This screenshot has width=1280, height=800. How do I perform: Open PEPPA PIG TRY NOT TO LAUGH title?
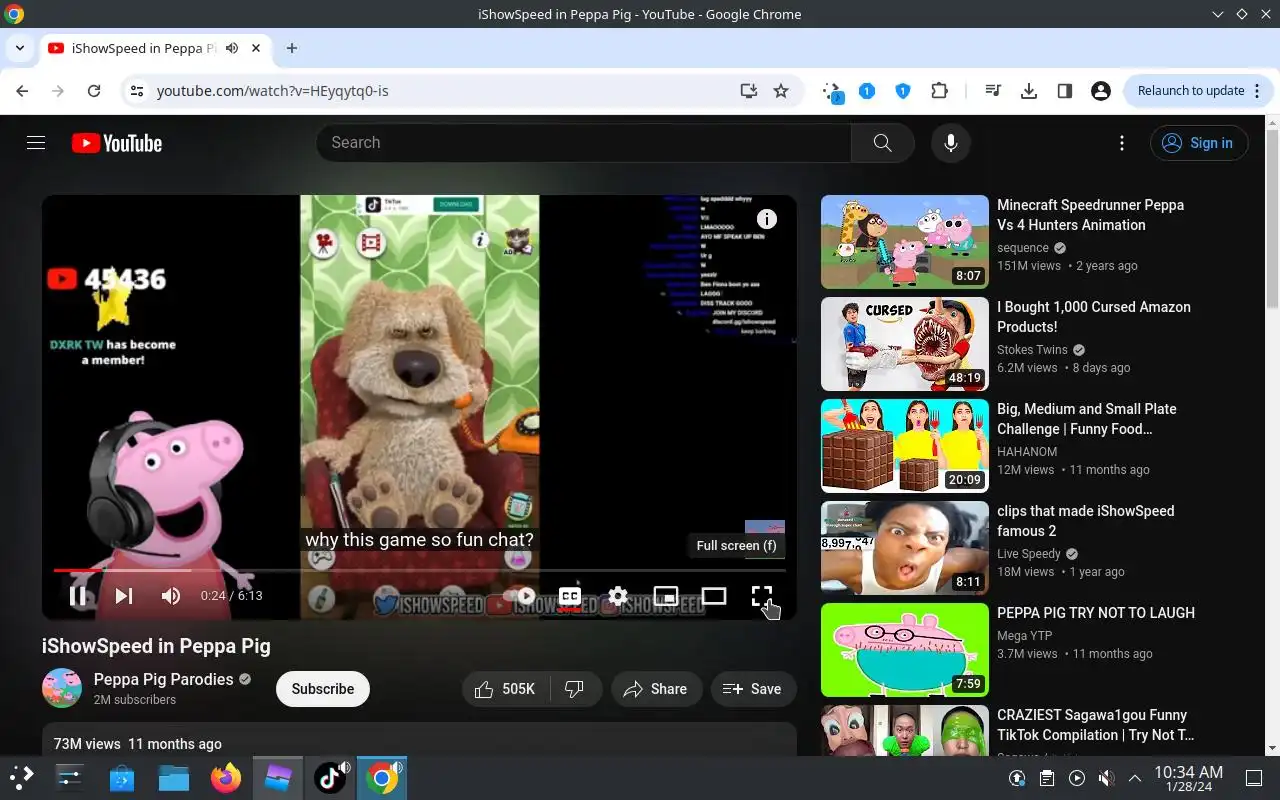tap(1096, 613)
